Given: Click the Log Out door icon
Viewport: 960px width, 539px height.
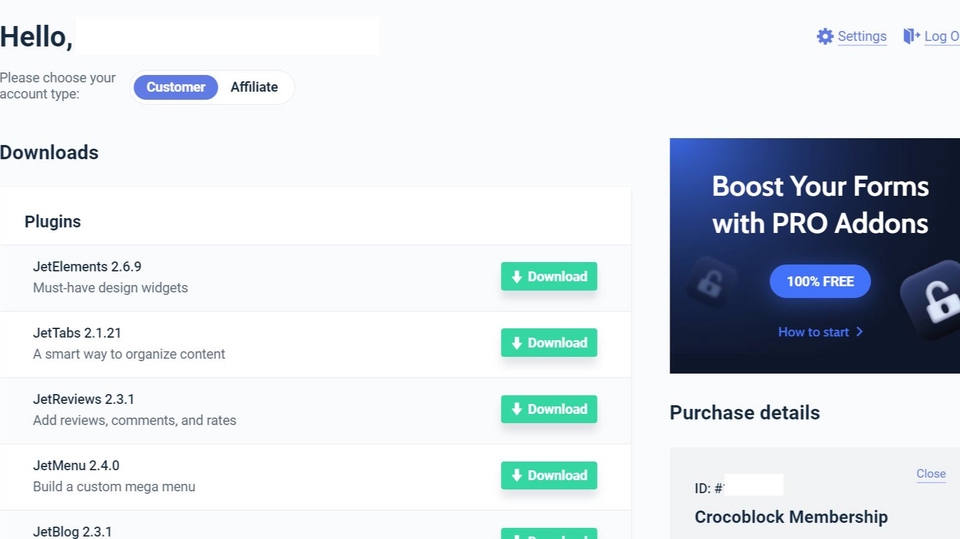Looking at the screenshot, I should (x=911, y=36).
